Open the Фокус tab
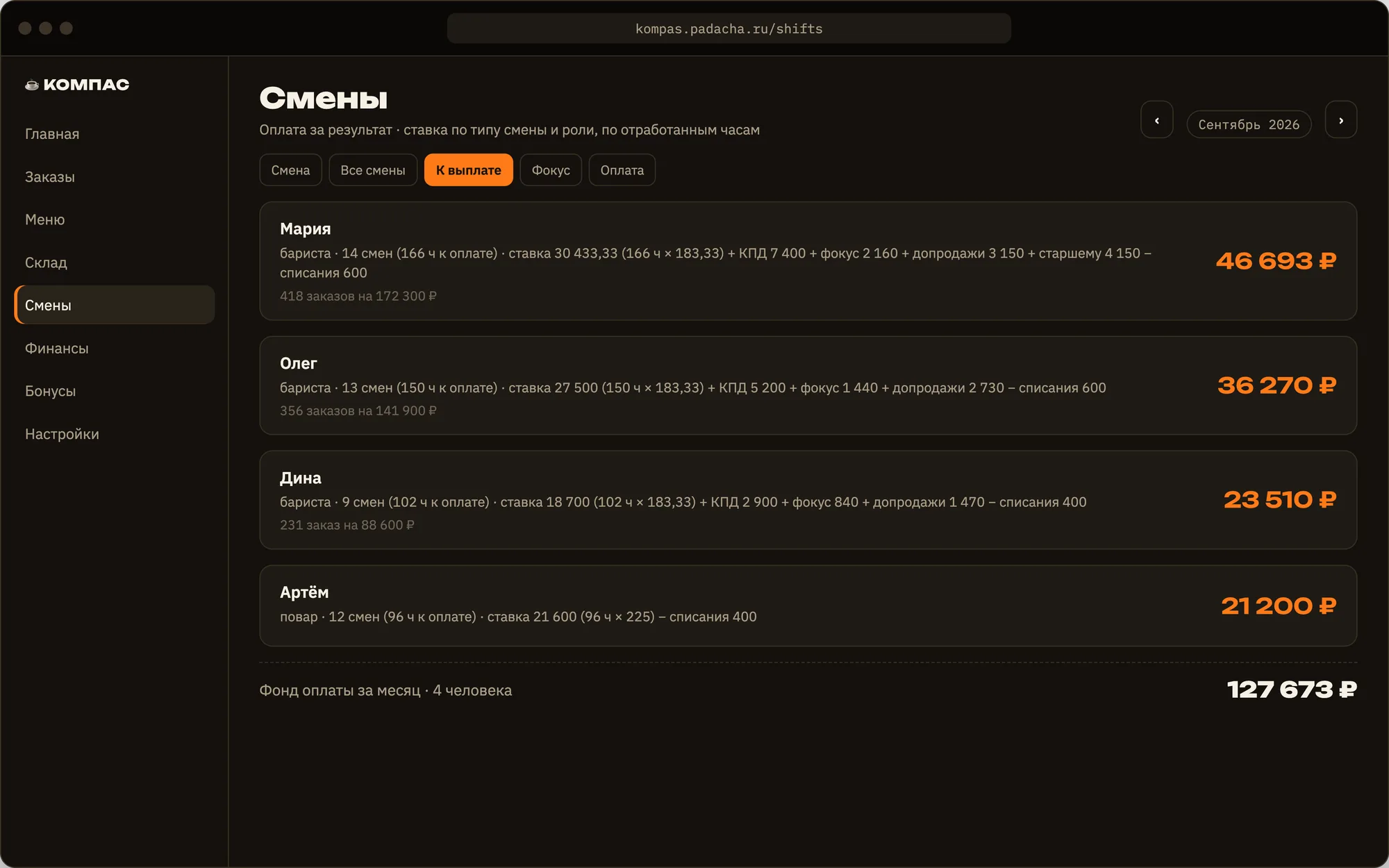 (551, 170)
